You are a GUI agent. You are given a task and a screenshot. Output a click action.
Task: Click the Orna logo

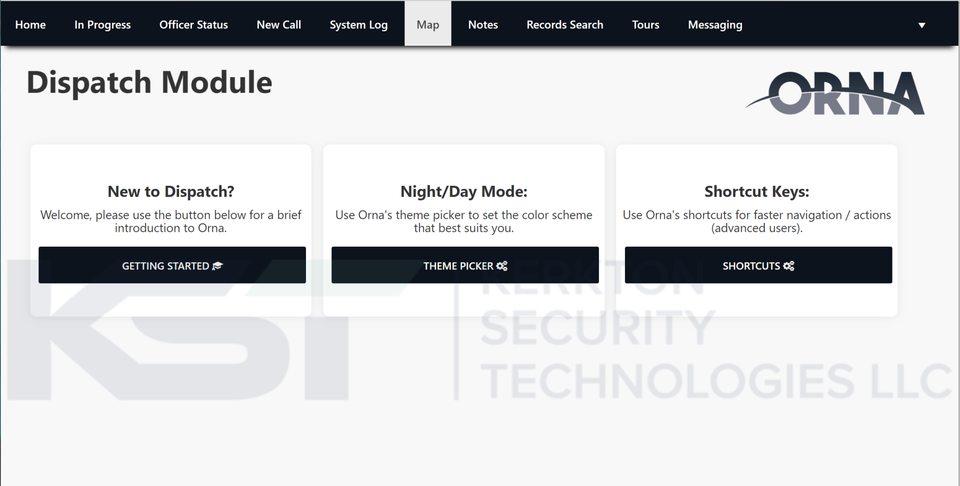click(835, 93)
